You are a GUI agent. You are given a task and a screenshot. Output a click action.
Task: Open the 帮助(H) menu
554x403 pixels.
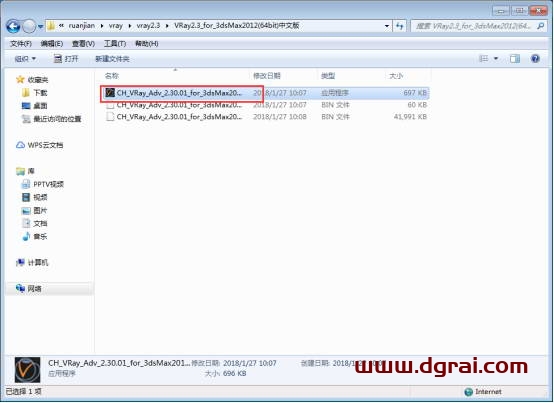147,43
